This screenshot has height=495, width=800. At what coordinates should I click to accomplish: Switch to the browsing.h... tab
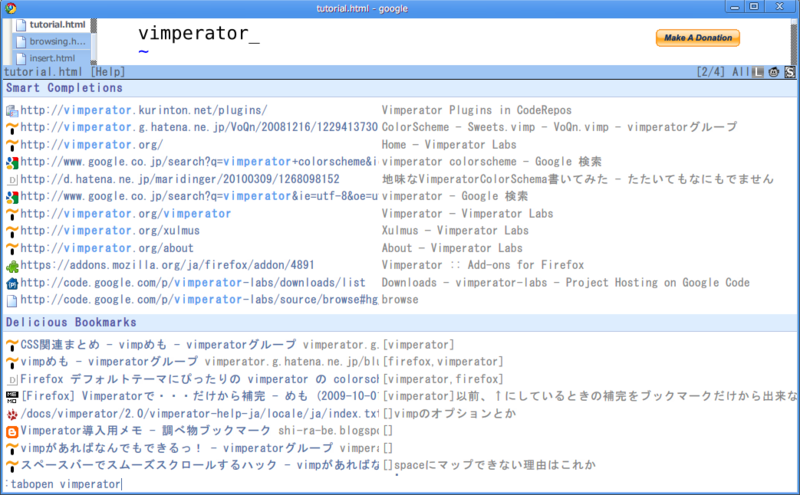tap(51, 41)
